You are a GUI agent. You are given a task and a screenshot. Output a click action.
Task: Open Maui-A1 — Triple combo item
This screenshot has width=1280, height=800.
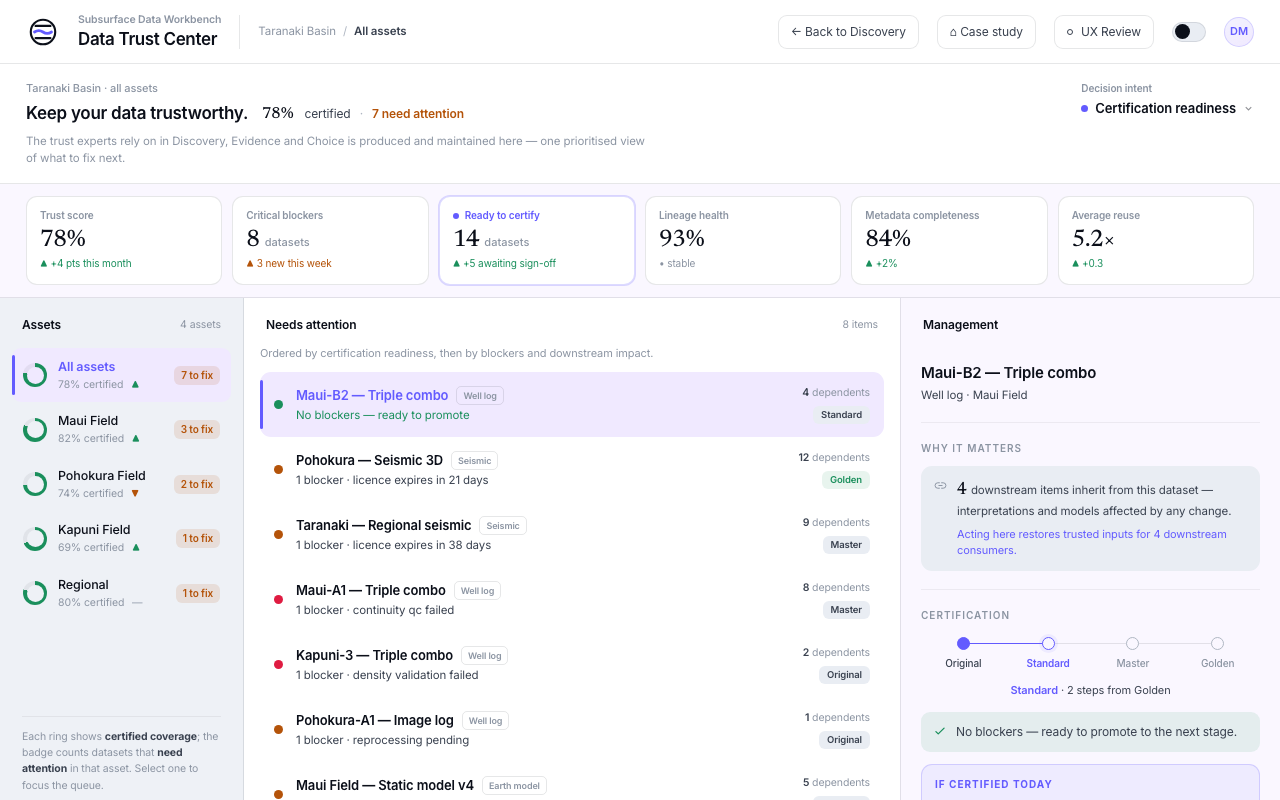[572, 599]
